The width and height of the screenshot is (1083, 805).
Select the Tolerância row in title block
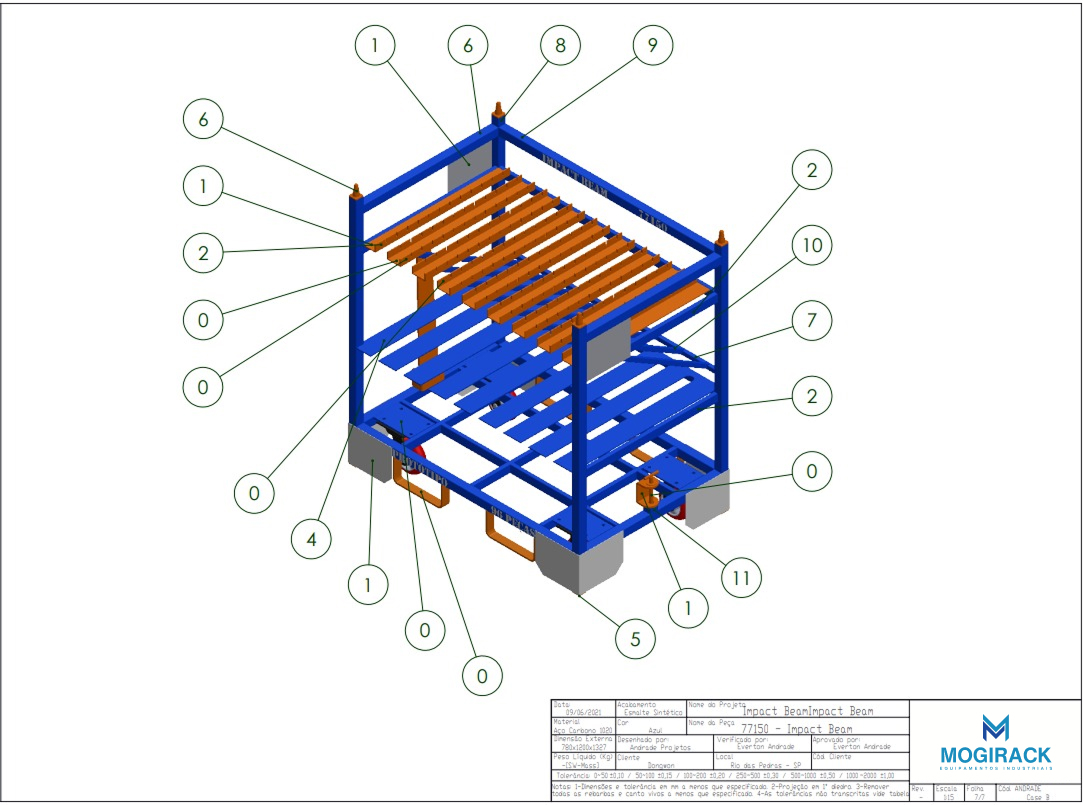pos(730,776)
